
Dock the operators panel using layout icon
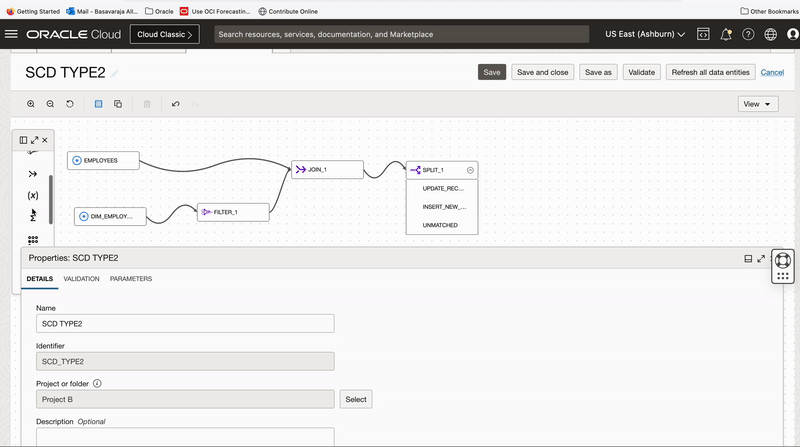(23, 140)
